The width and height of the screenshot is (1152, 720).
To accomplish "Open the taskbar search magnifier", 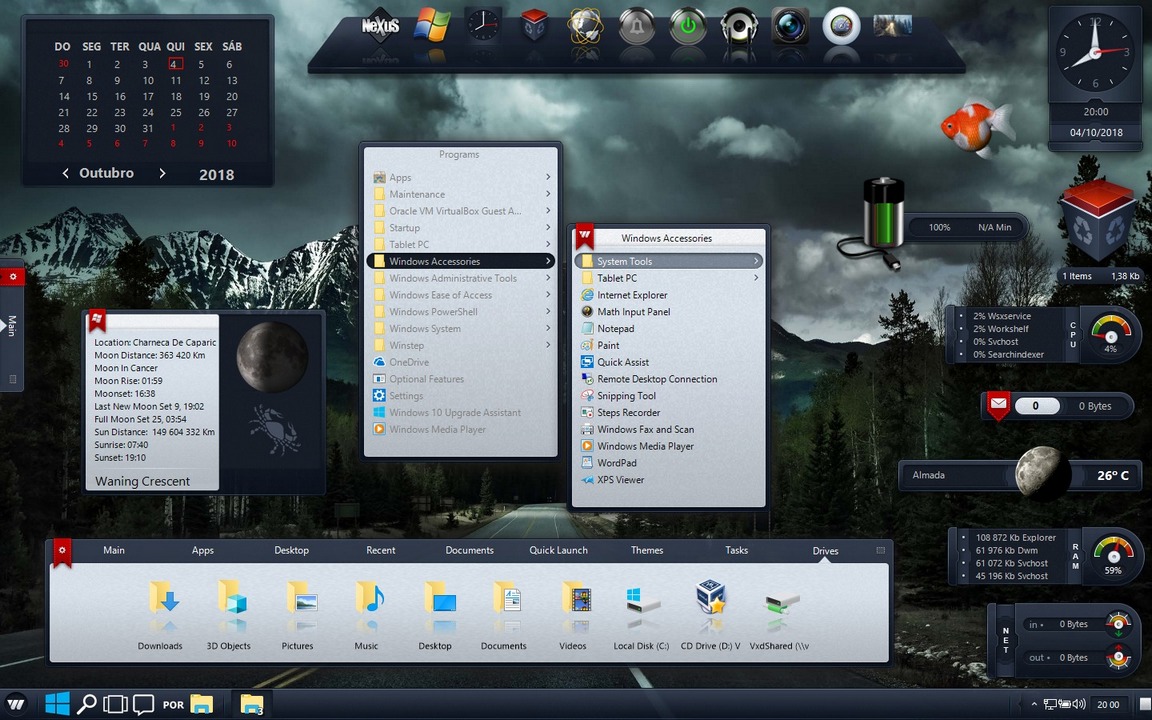I will click(x=87, y=704).
